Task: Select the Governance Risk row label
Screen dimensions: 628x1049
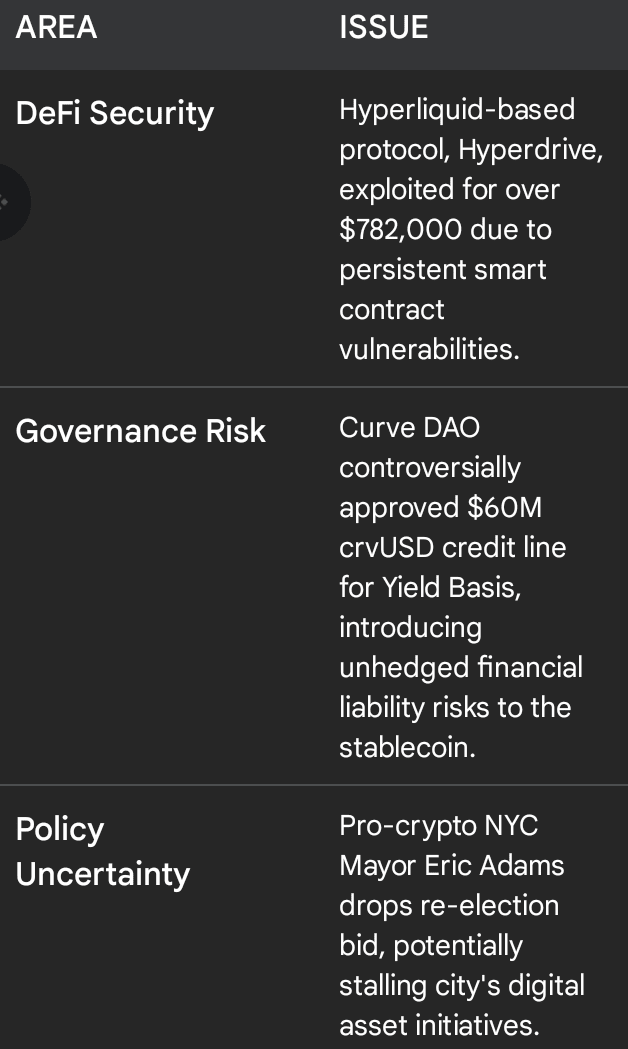Action: click(x=141, y=431)
